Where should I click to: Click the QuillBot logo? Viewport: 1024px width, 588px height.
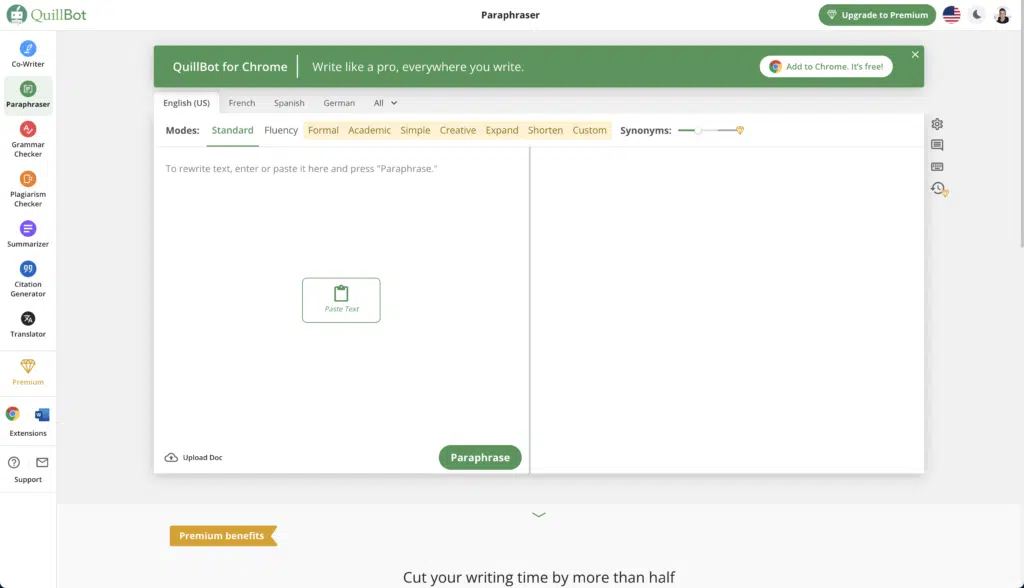click(x=46, y=14)
